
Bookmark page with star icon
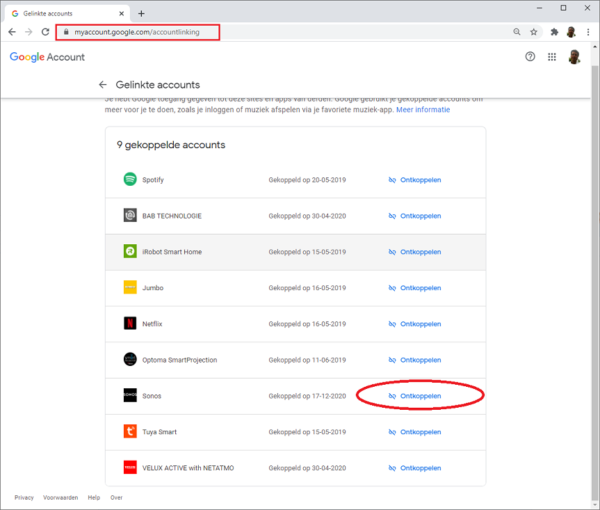point(533,32)
